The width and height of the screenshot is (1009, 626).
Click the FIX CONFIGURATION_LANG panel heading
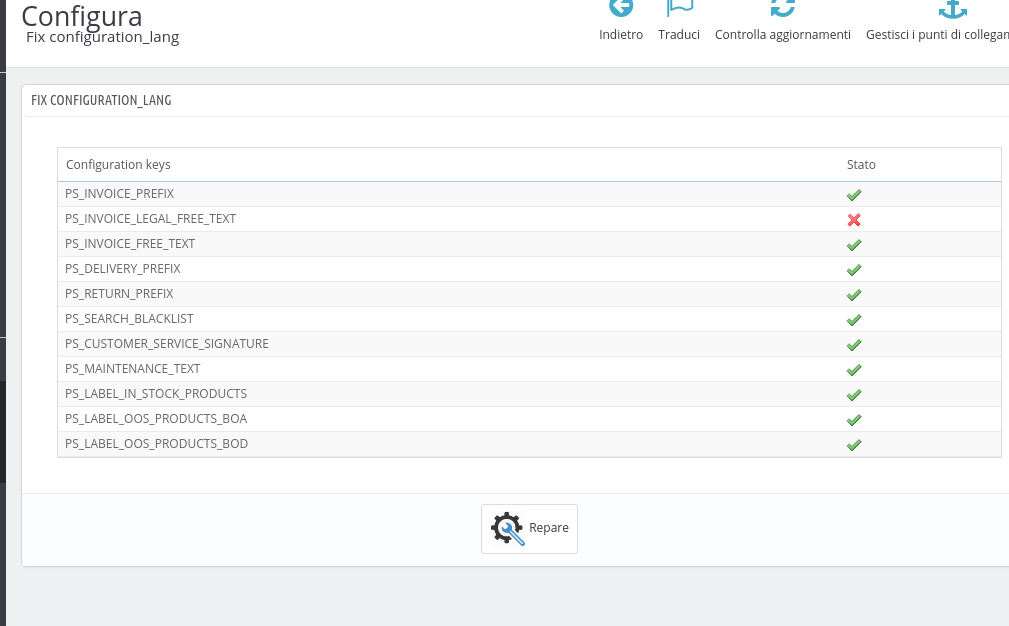(x=101, y=100)
